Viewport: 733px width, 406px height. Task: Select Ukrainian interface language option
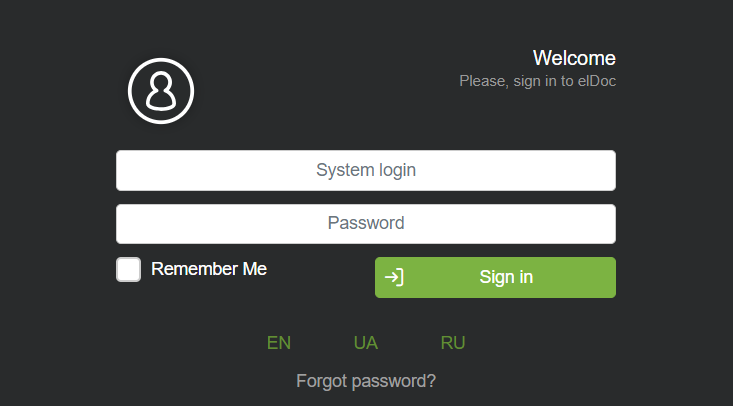click(366, 343)
